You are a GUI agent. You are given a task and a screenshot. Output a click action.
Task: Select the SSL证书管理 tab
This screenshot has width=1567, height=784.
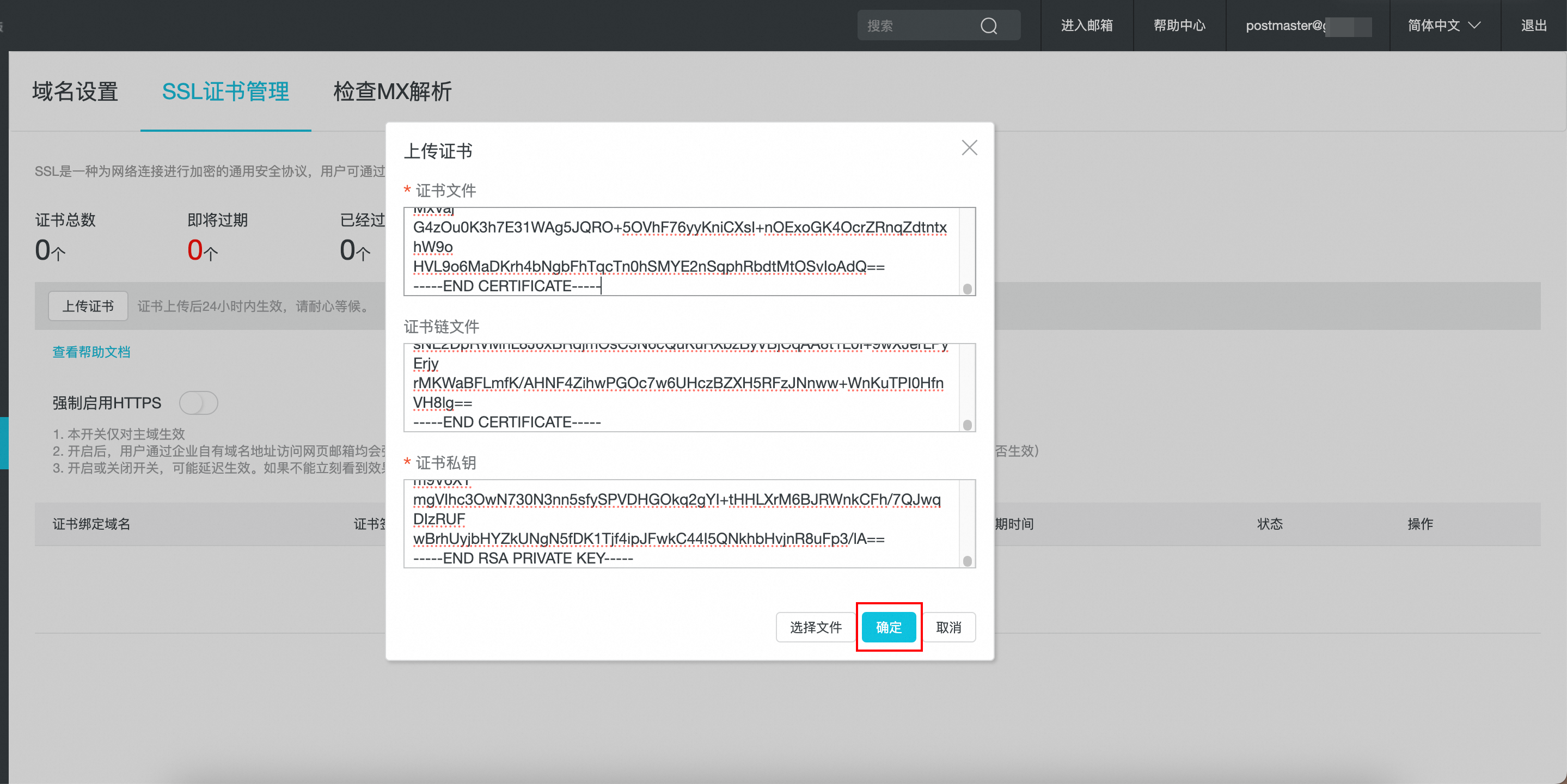click(225, 92)
